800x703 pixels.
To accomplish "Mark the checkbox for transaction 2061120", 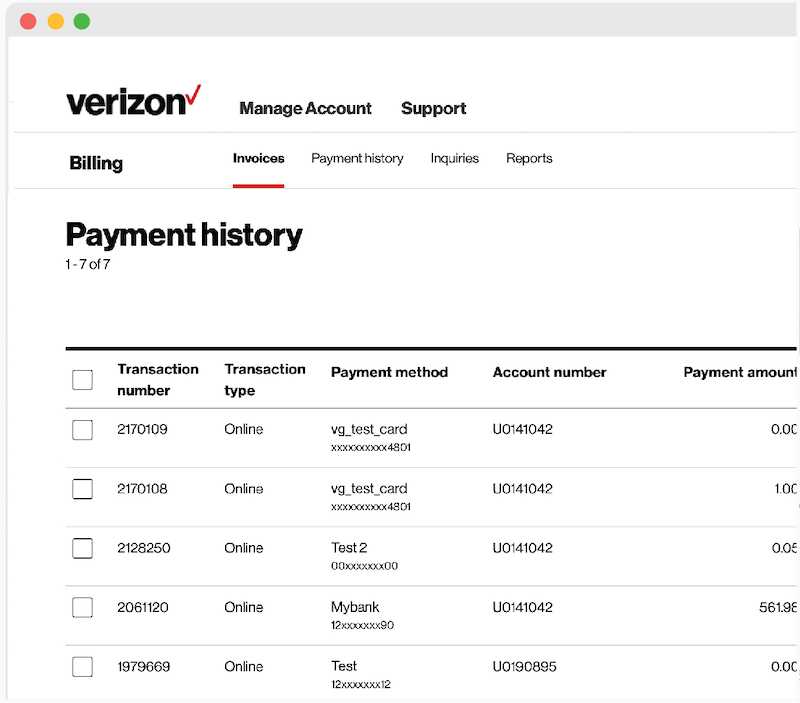I will (x=83, y=607).
